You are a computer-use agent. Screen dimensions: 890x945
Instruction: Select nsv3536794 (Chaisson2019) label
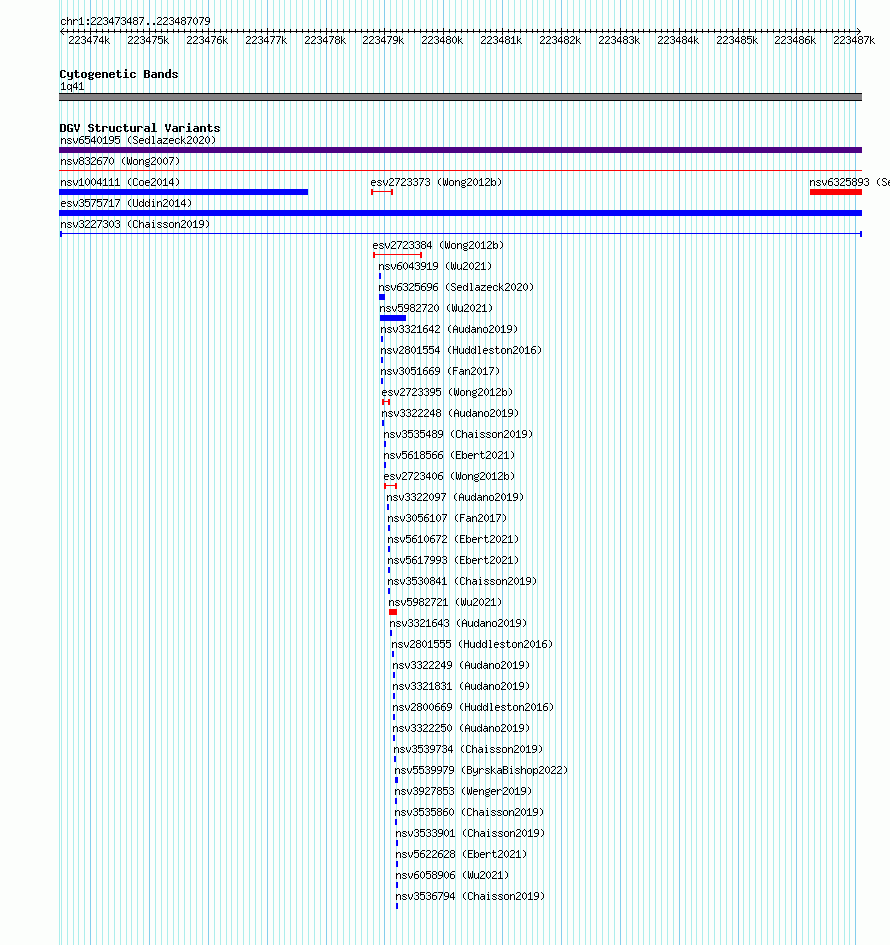tap(470, 897)
